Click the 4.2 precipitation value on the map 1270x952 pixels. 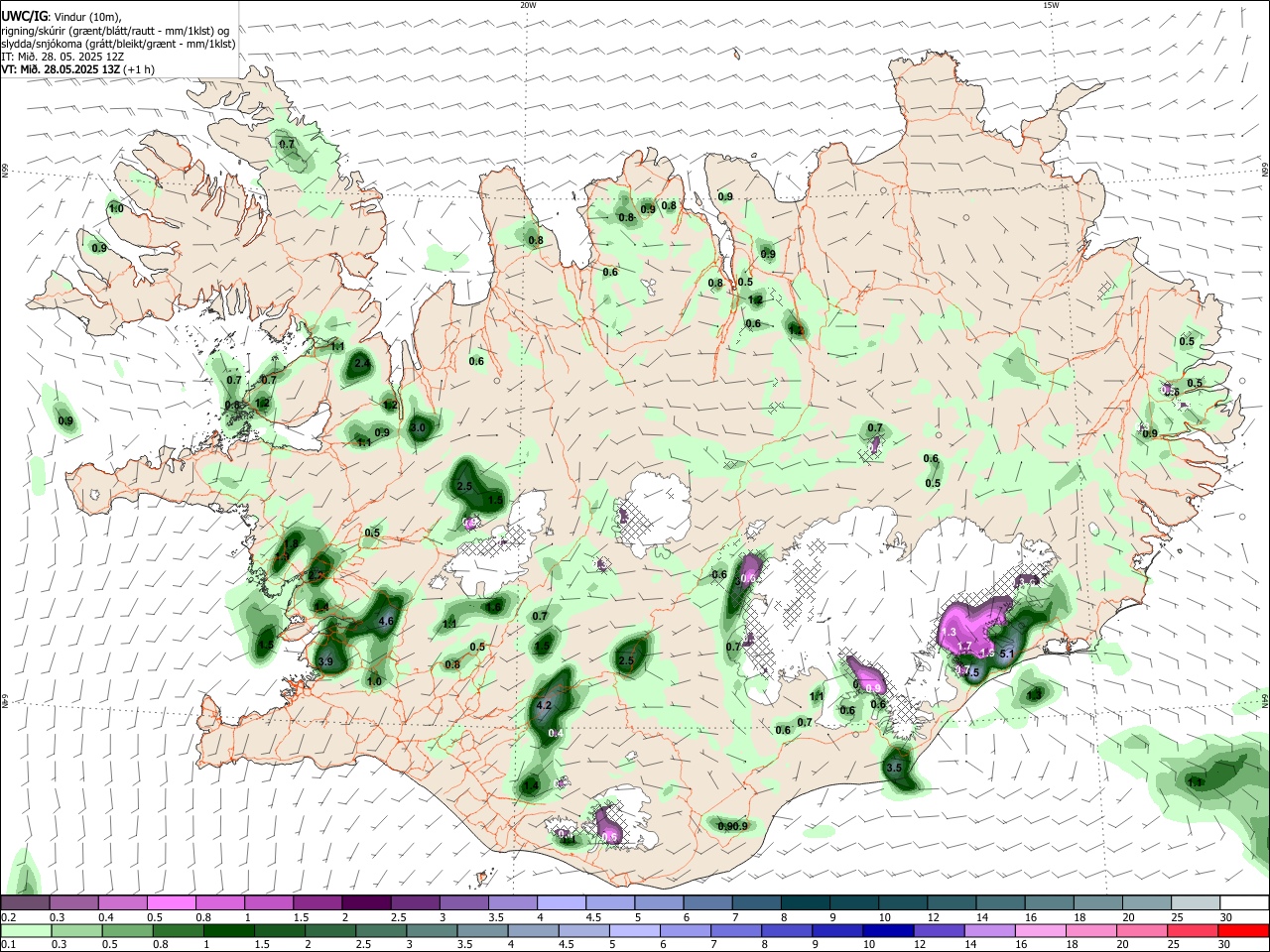click(x=544, y=706)
